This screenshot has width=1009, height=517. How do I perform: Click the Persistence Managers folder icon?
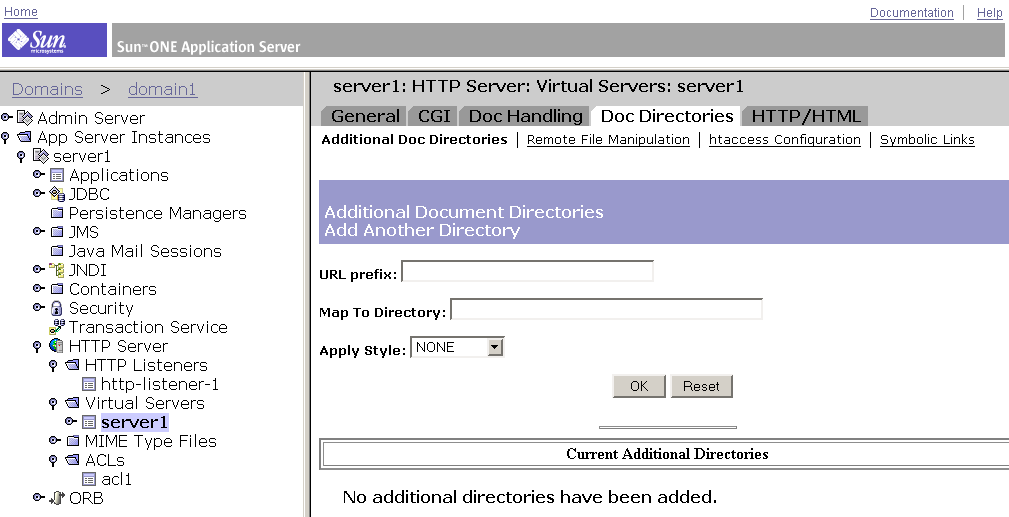click(57, 213)
